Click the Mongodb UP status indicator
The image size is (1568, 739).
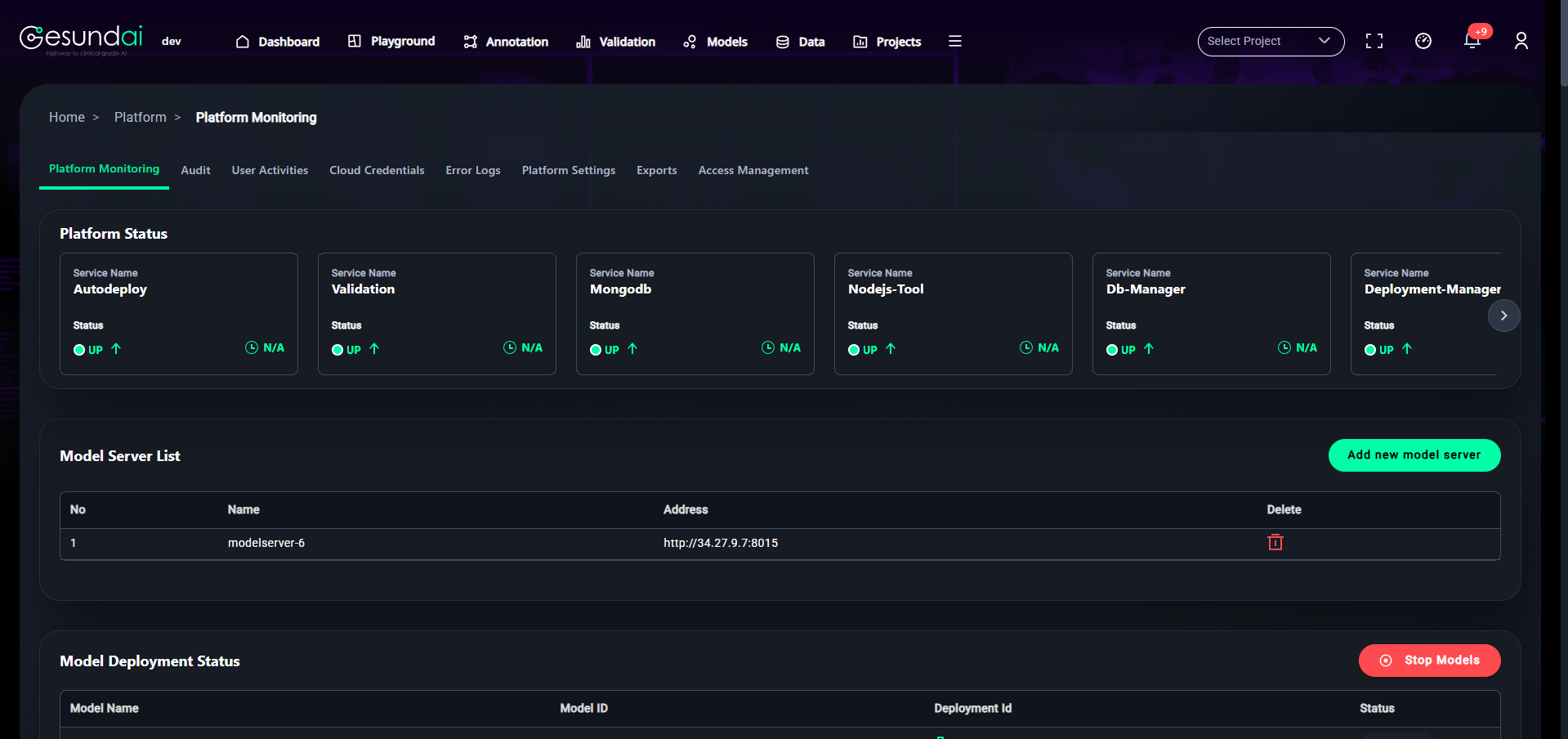click(x=614, y=349)
